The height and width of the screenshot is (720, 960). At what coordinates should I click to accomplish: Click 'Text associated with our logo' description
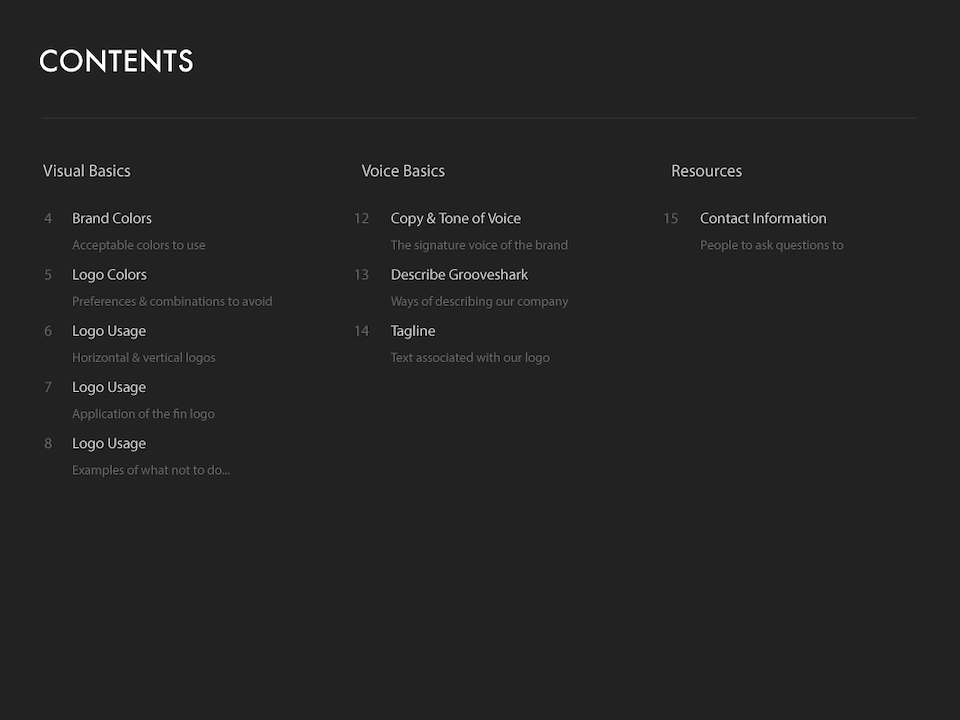point(470,358)
